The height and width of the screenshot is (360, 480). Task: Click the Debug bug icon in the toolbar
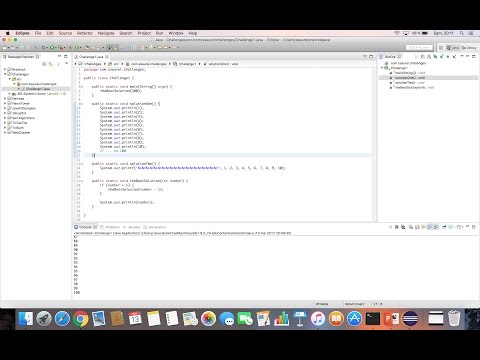coord(43,48)
